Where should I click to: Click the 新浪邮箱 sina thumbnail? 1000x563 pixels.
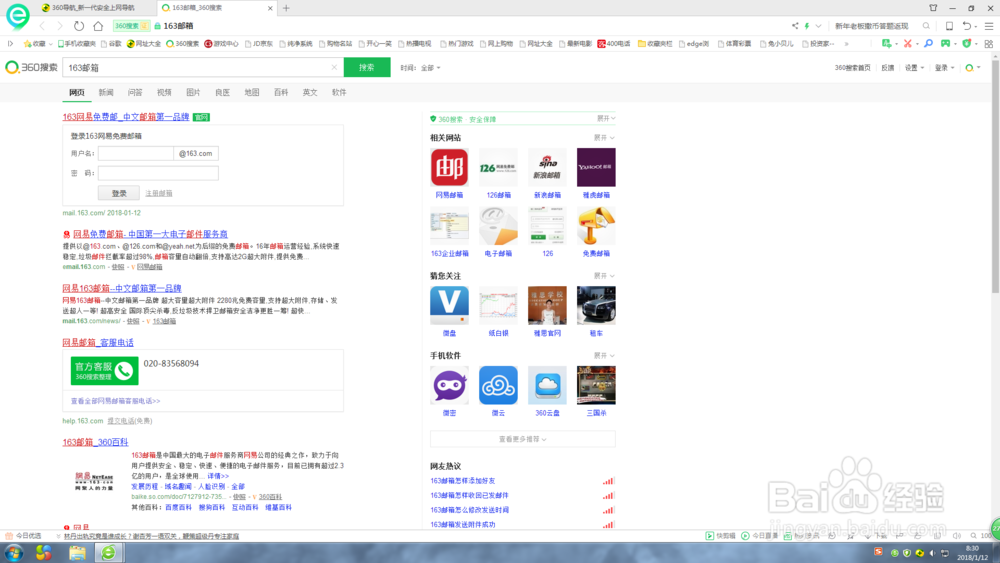tap(547, 167)
